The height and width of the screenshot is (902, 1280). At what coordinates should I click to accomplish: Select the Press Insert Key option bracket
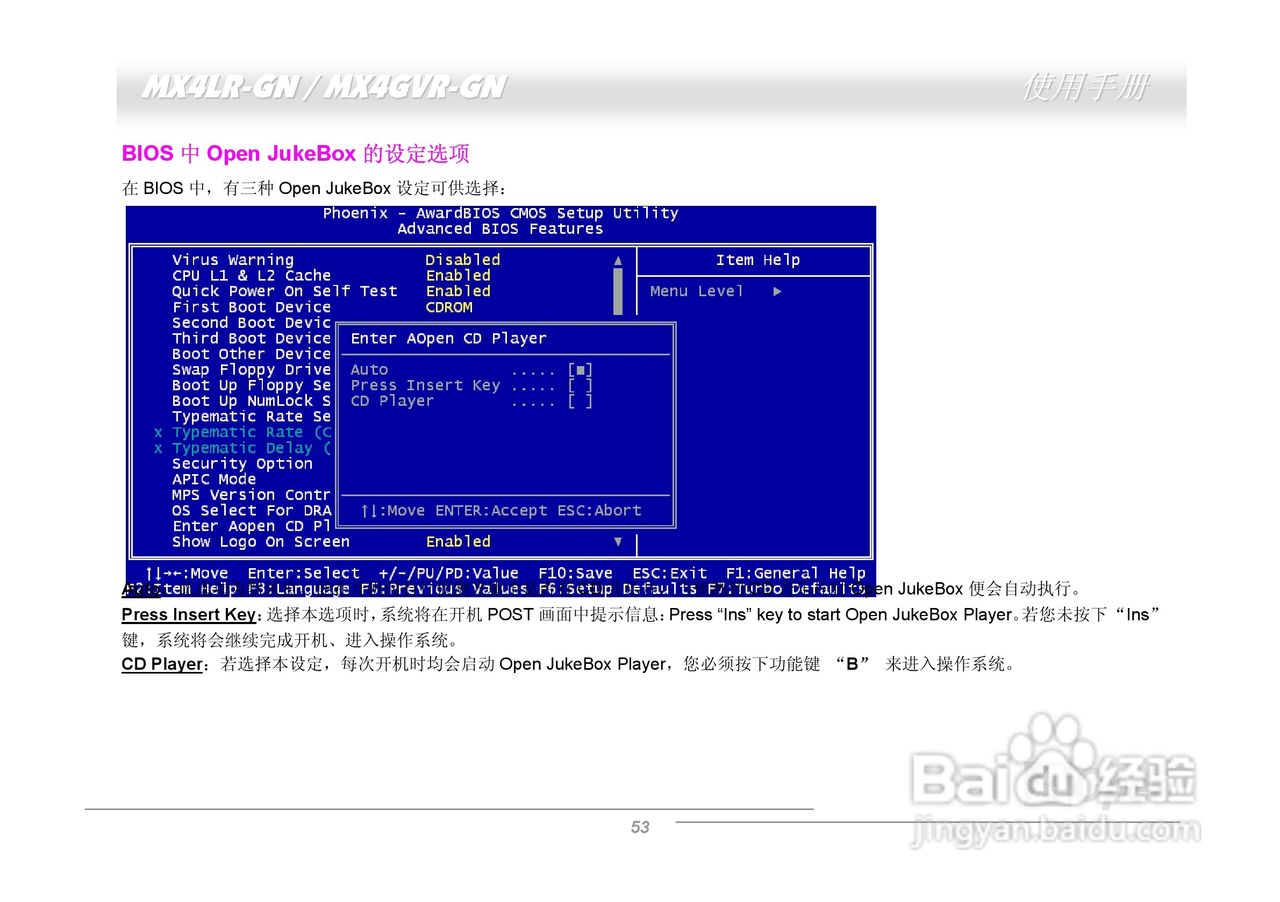(x=580, y=385)
